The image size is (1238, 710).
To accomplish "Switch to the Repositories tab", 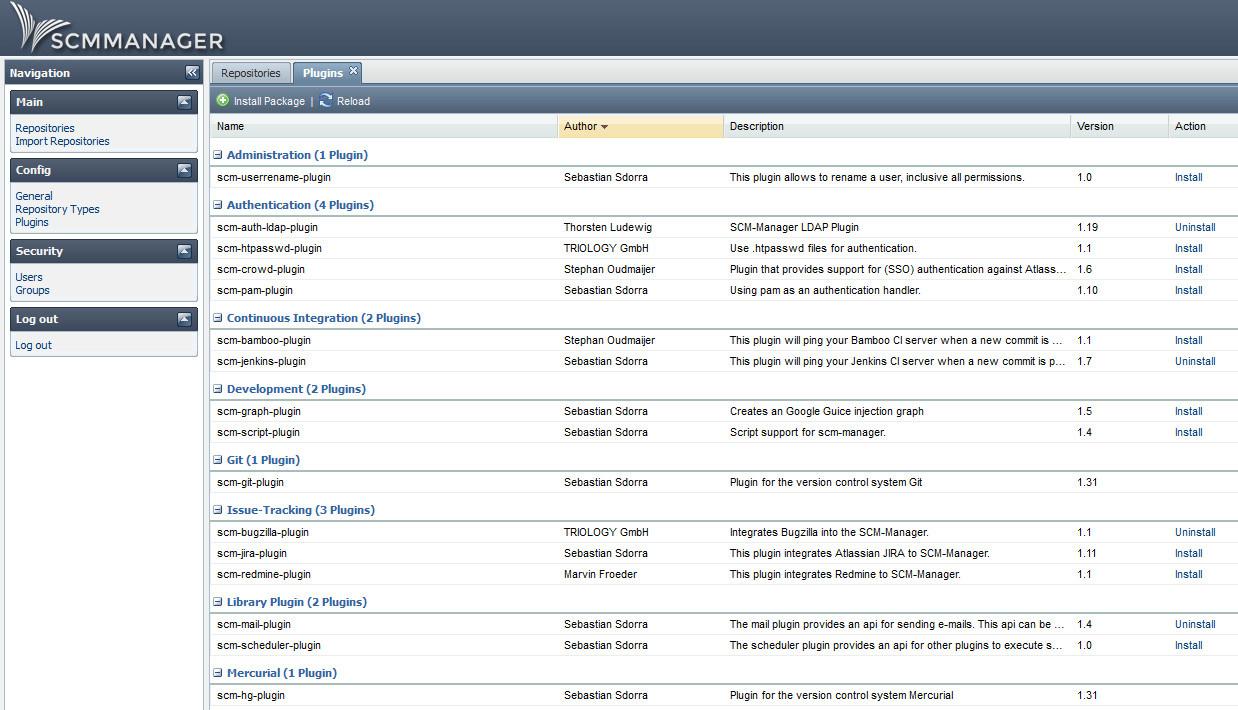I will point(250,73).
